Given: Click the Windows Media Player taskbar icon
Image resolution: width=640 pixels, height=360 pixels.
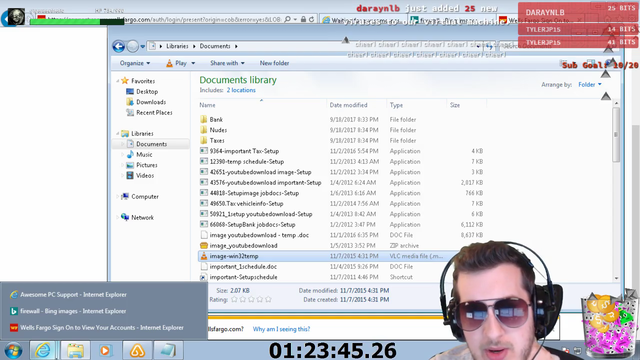Looking at the screenshot, I should point(105,351).
